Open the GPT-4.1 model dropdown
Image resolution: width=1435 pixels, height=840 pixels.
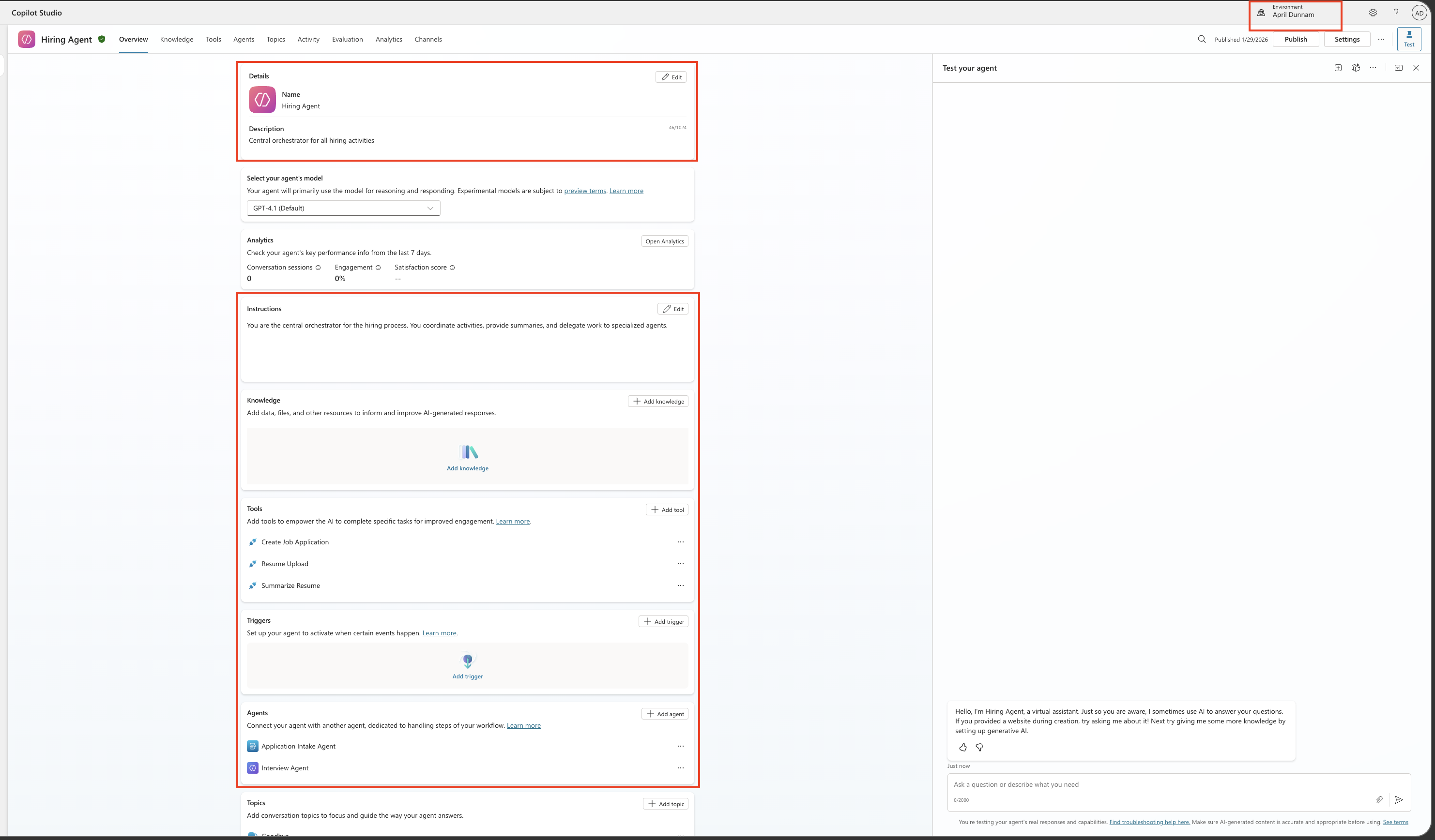click(343, 208)
